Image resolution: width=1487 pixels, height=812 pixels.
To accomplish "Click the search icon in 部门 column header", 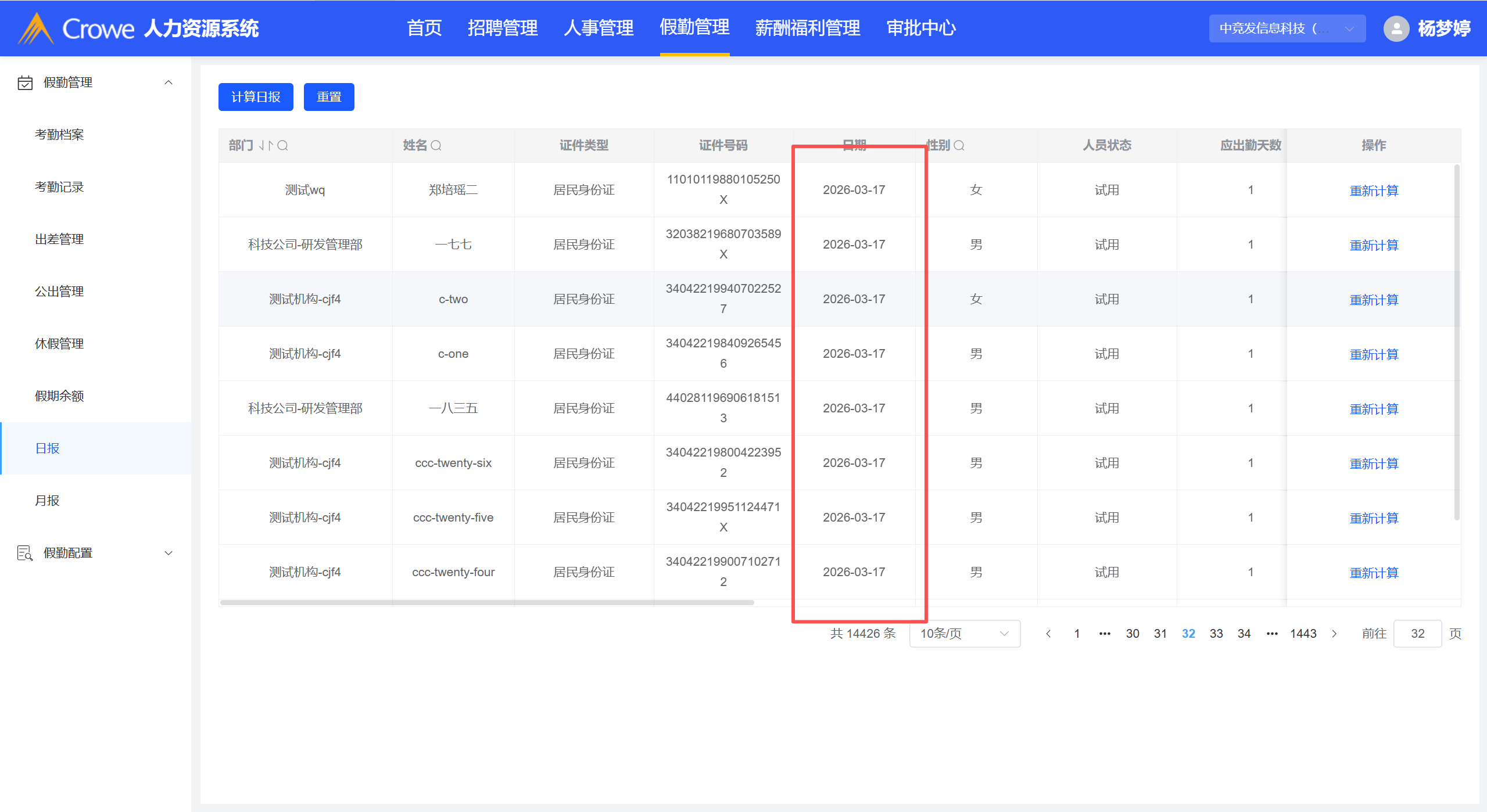I will tap(283, 145).
